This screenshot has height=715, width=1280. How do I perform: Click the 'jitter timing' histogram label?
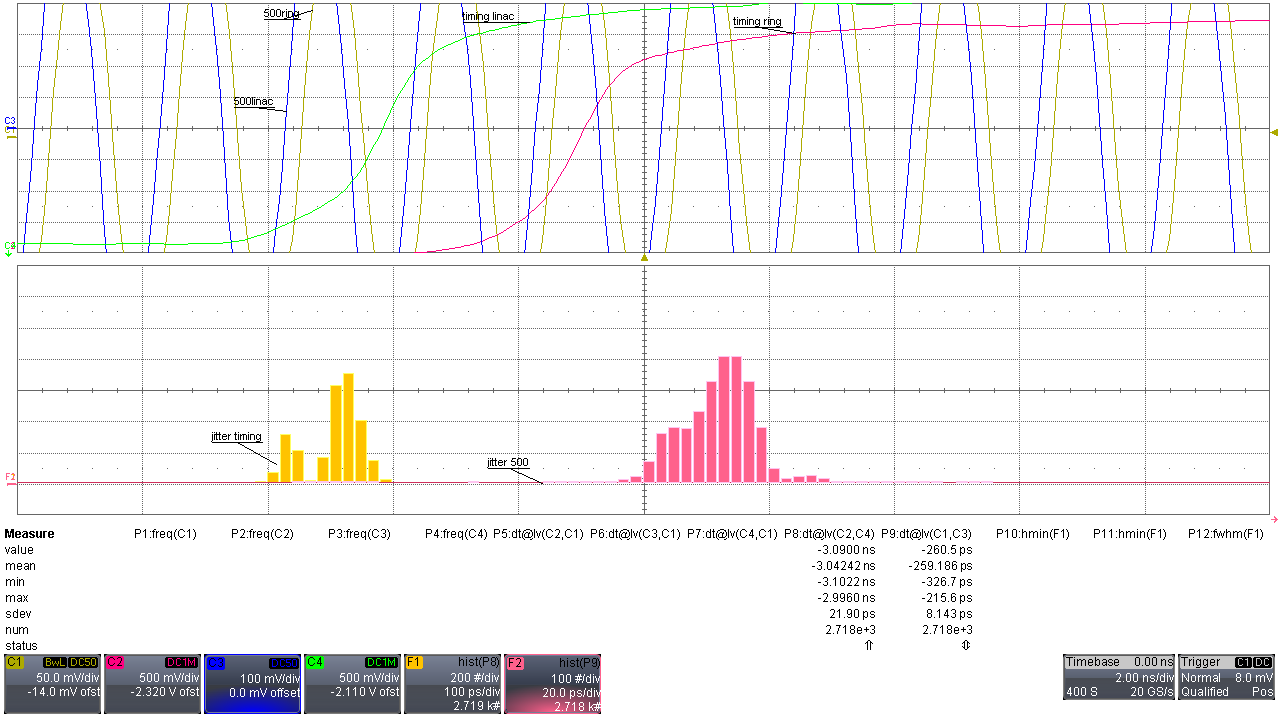tap(236, 437)
